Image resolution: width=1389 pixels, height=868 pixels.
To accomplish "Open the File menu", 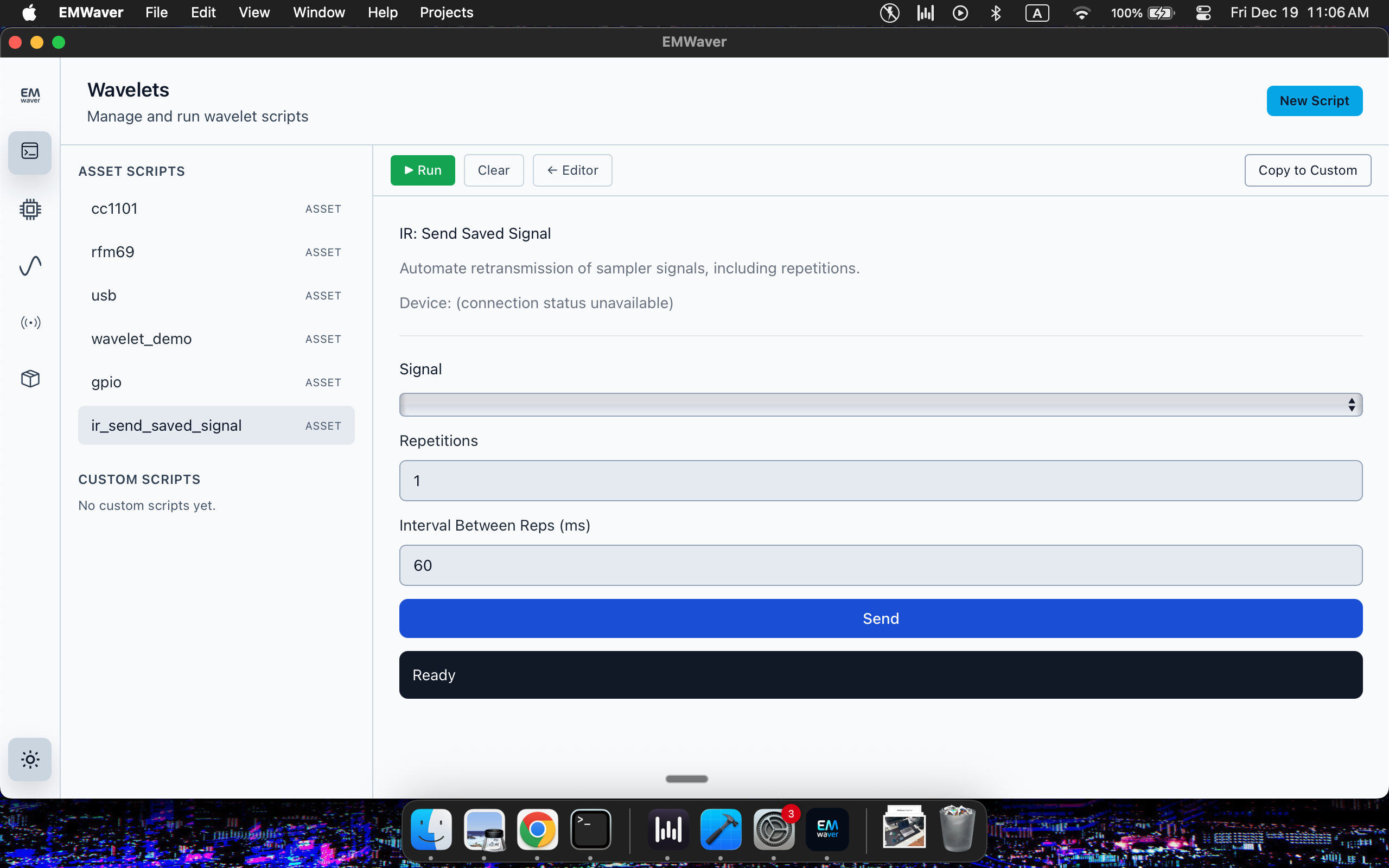I will tap(156, 12).
